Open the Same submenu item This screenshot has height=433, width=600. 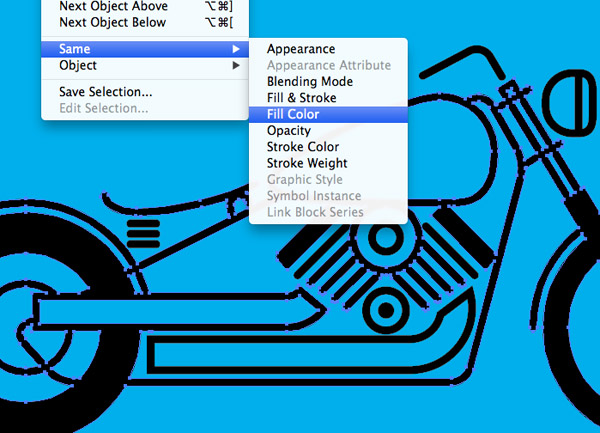point(145,49)
